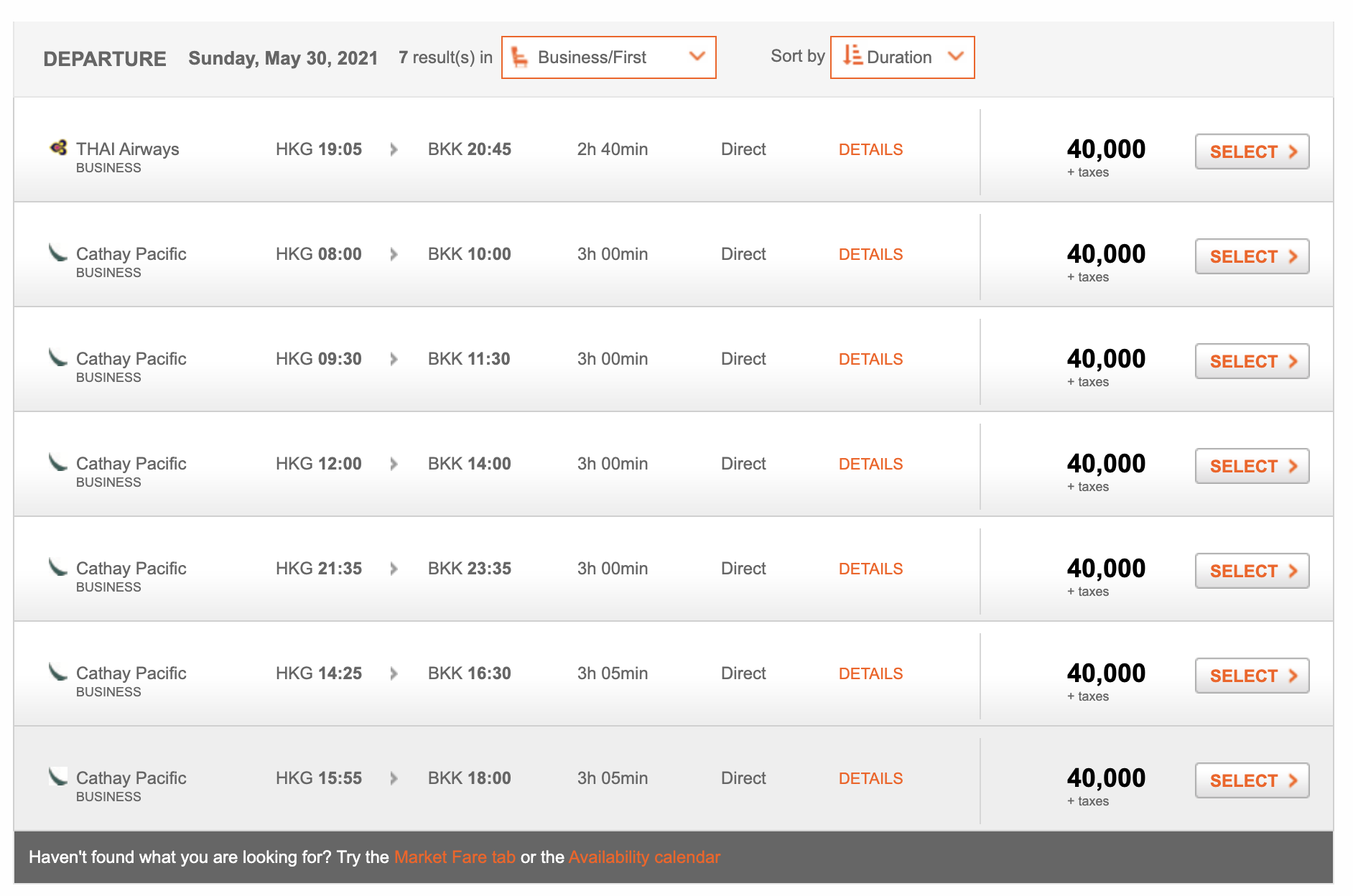The image size is (1353, 896).
Task: View DETAILS for the 14:25 Cathay flight
Action: (x=870, y=673)
